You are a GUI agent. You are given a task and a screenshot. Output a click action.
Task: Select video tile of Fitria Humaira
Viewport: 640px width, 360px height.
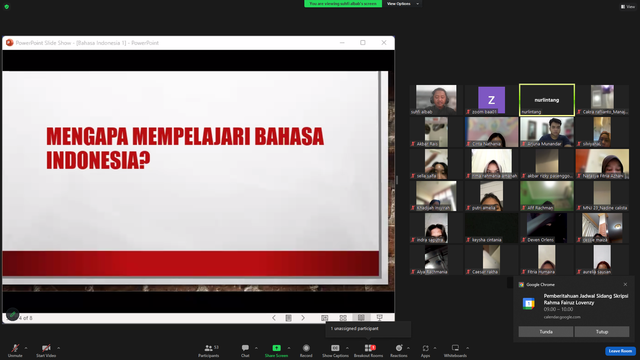pyautogui.click(x=547, y=260)
